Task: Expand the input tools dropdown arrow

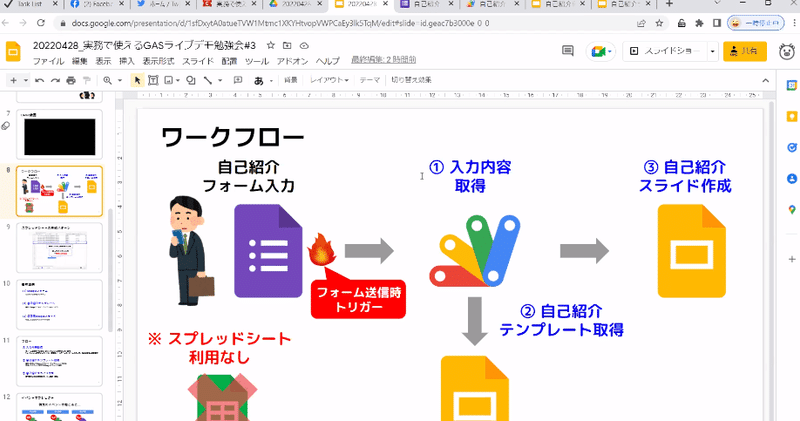Action: click(271, 80)
